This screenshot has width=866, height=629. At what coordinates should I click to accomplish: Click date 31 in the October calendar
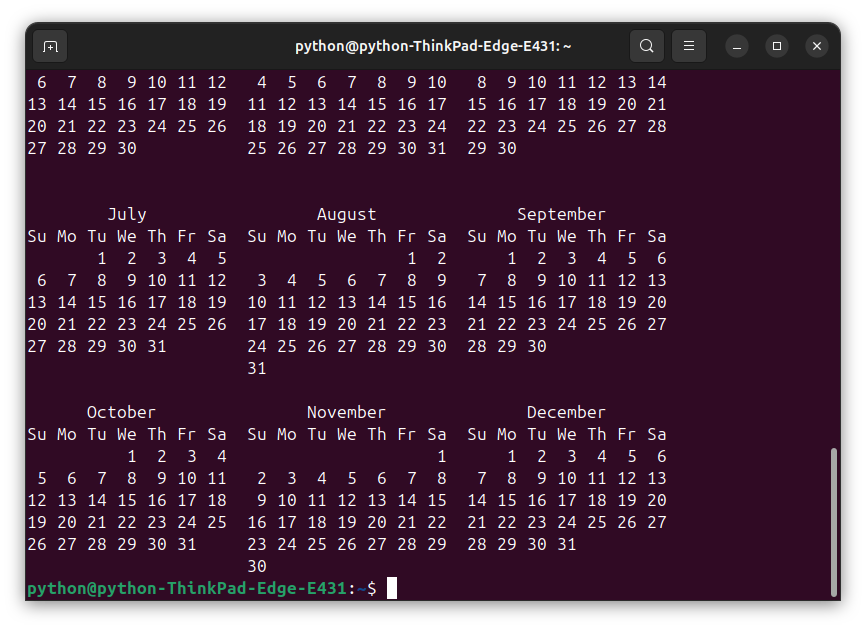click(x=187, y=545)
